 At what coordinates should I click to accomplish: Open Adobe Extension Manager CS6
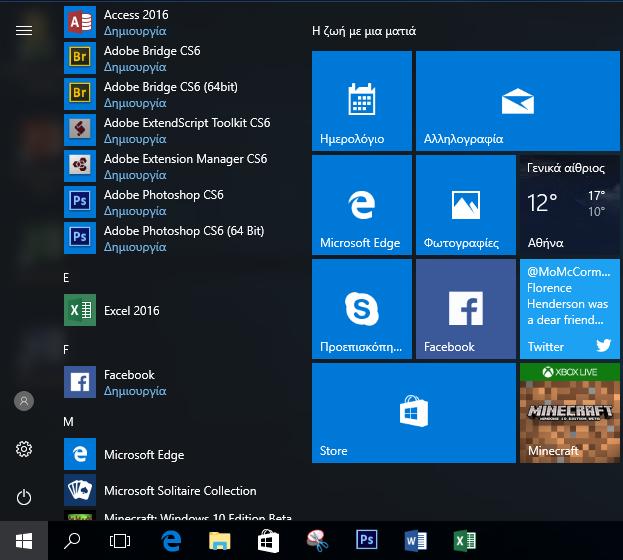(179, 166)
